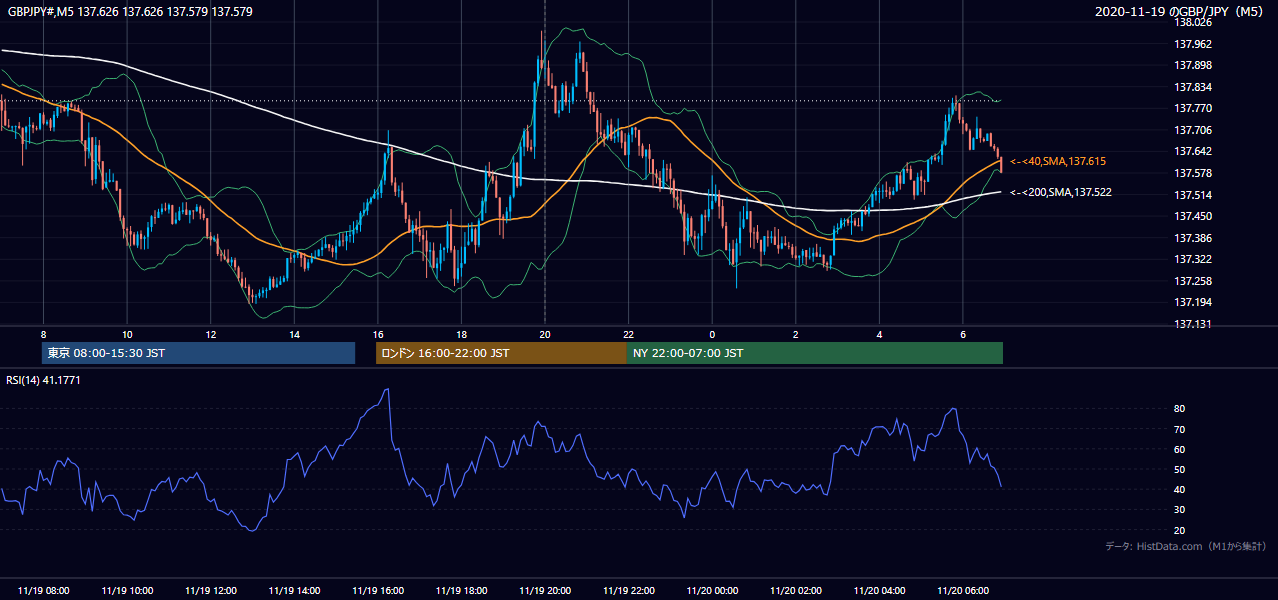Select the 40 SMA 137.615 label
The width and height of the screenshot is (1278, 600).
pos(1058,161)
